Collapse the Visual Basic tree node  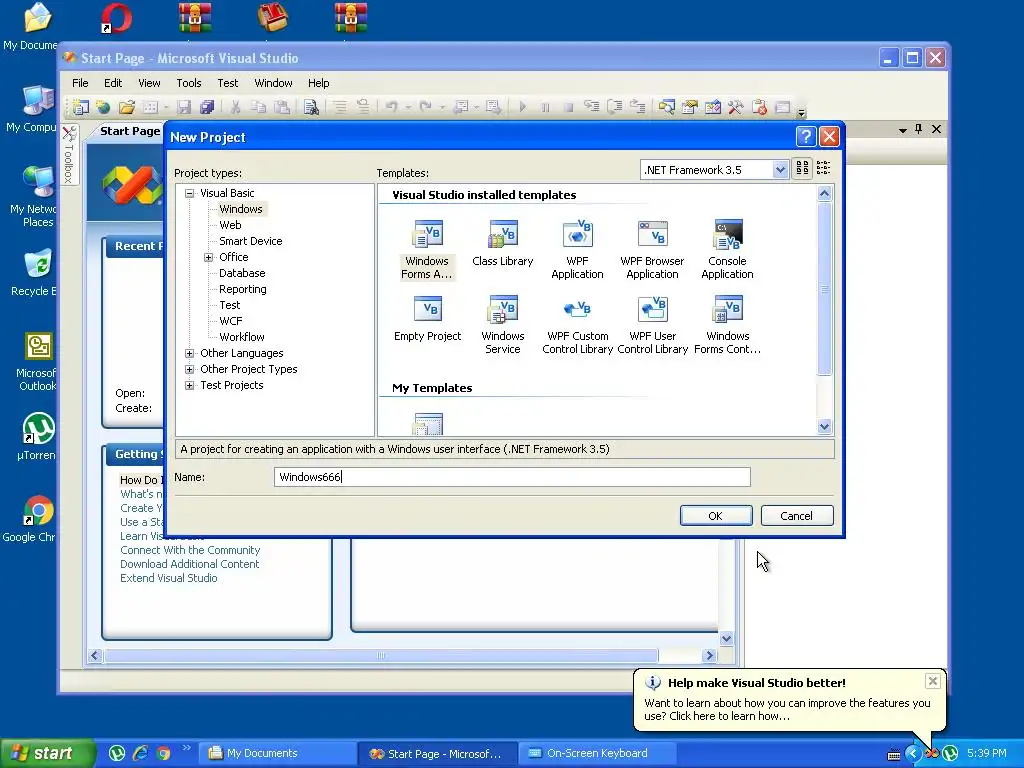pos(189,193)
